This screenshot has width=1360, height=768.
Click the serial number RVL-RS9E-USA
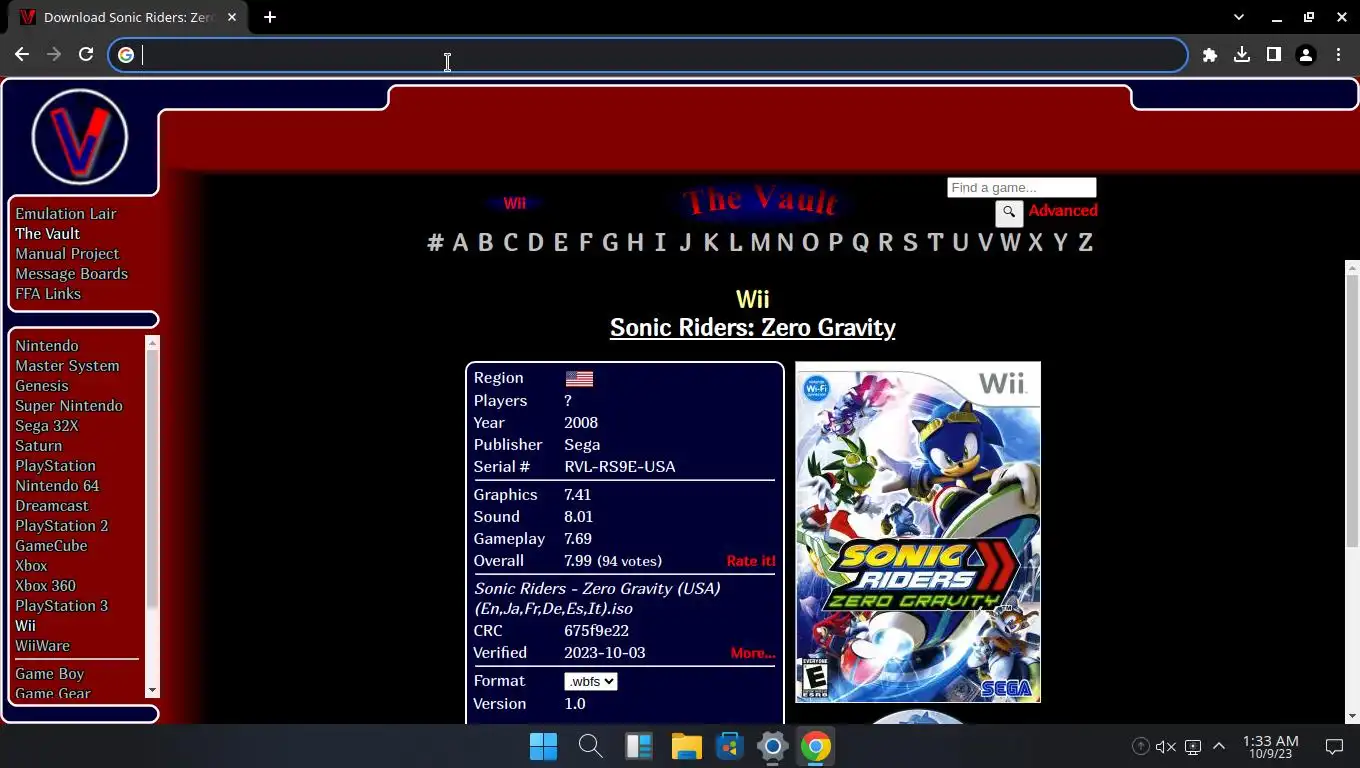pyautogui.click(x=620, y=467)
